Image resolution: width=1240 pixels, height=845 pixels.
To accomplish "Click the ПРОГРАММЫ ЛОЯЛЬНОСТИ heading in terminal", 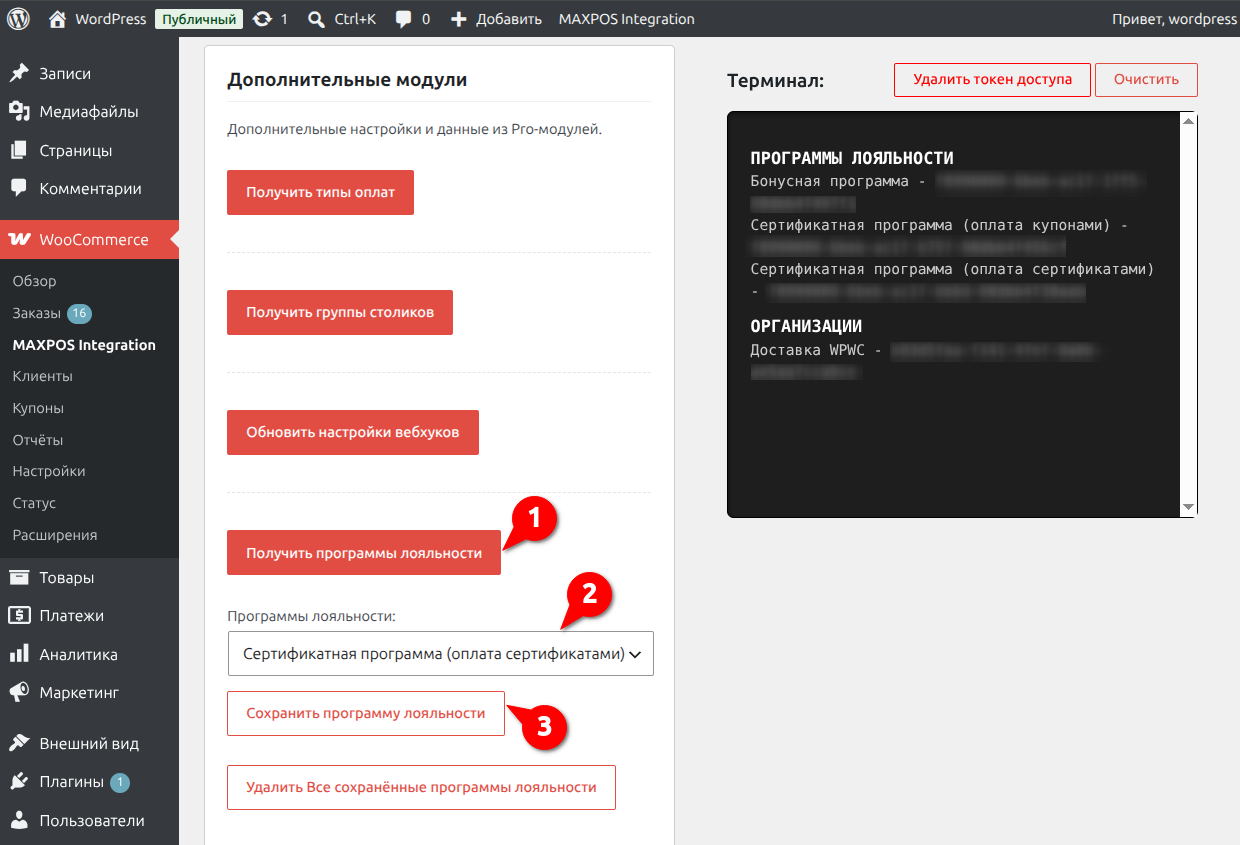I will click(x=852, y=158).
